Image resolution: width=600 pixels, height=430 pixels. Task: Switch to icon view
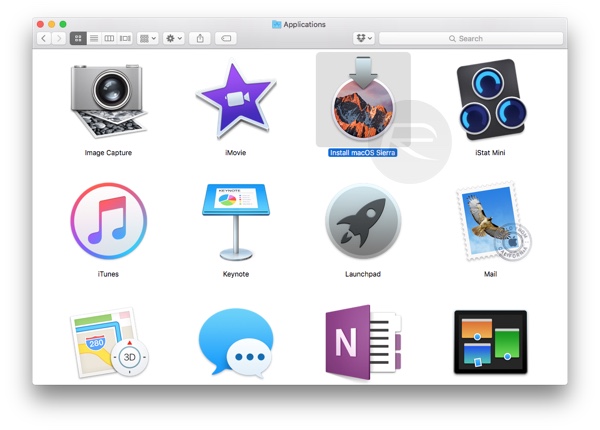(x=78, y=38)
